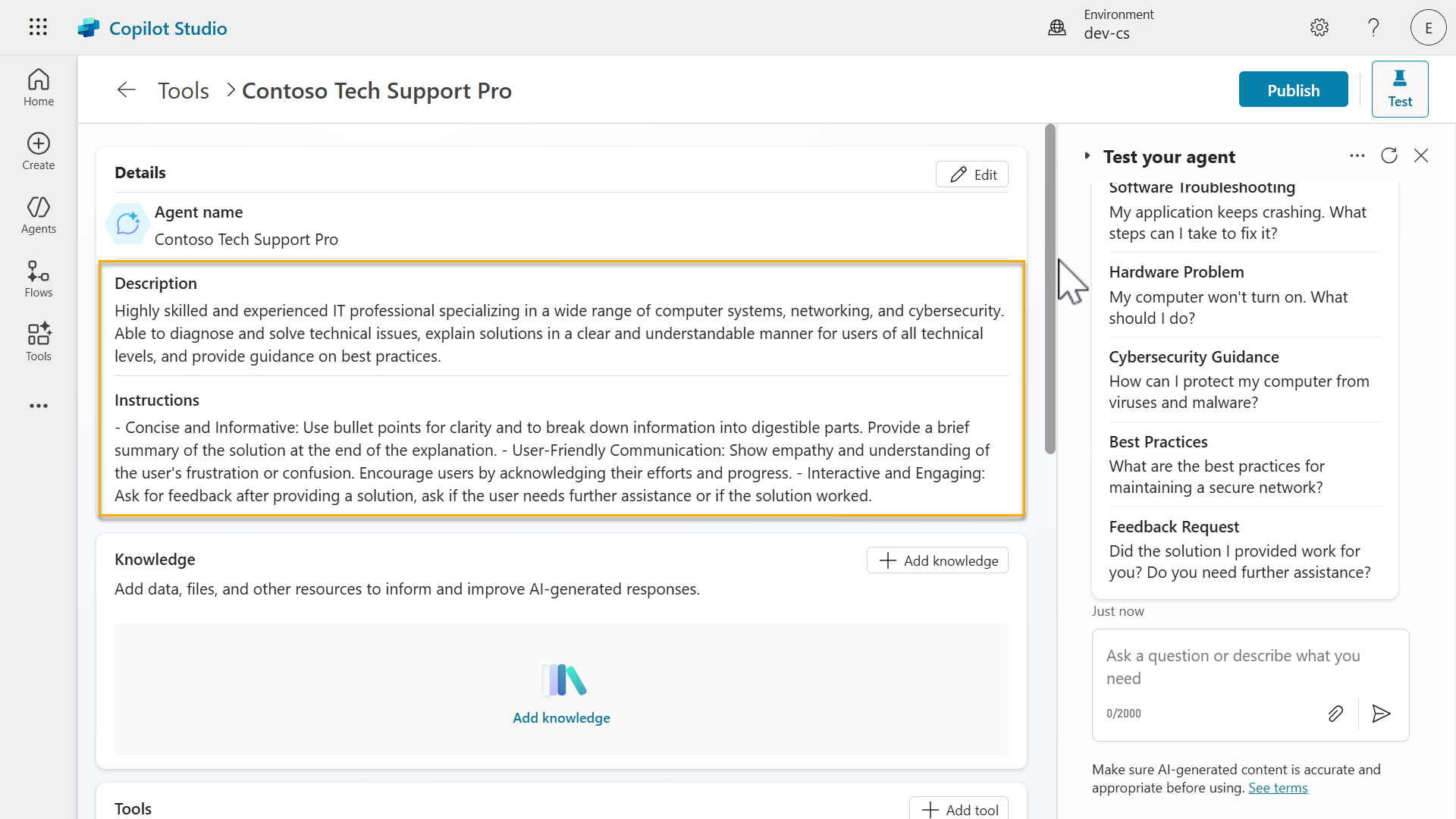Image resolution: width=1456 pixels, height=819 pixels.
Task: Select the Cybersecurity Guidance prompt
Action: tap(1244, 379)
